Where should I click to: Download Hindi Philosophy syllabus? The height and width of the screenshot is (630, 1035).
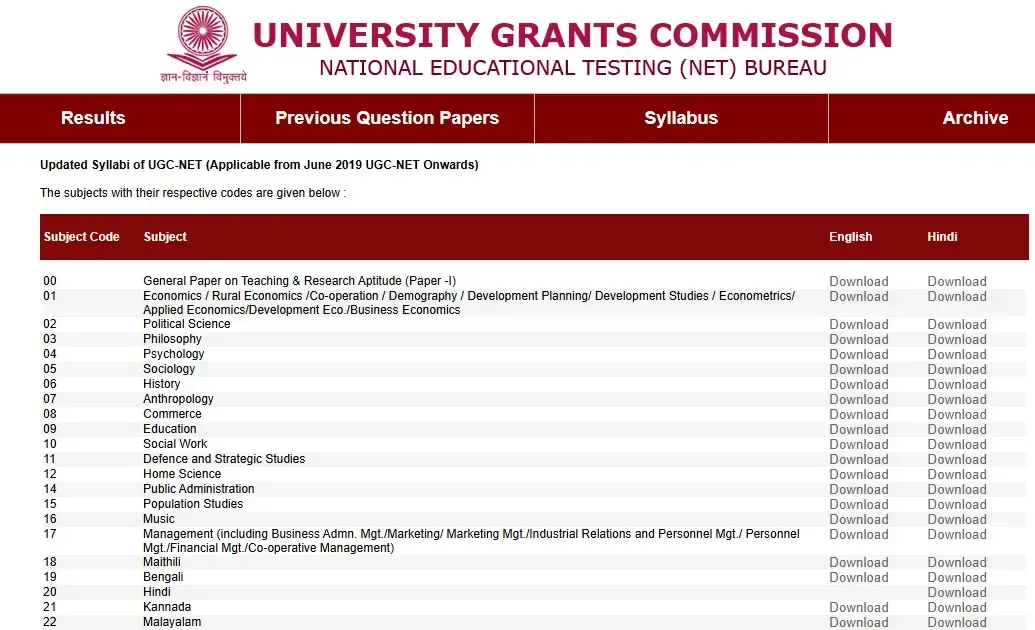click(957, 339)
